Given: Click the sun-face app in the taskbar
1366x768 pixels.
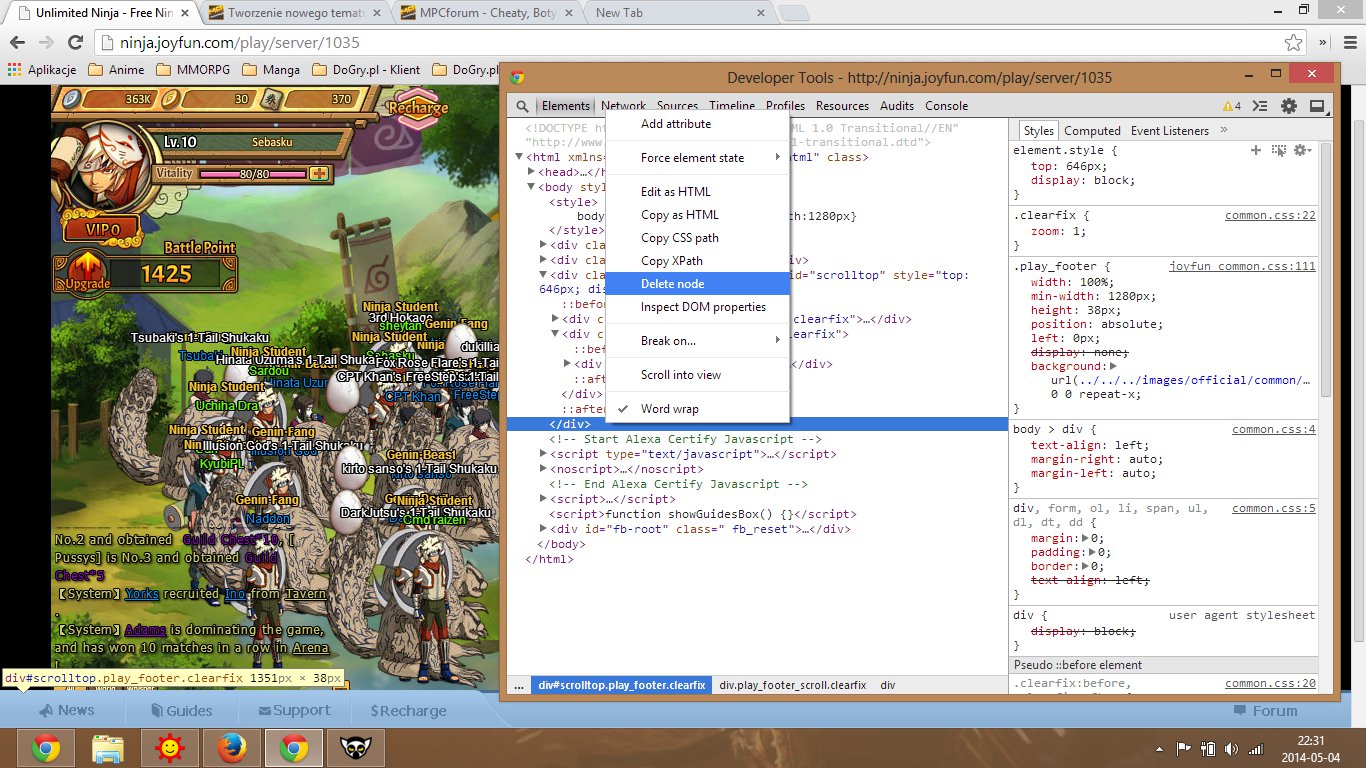Looking at the screenshot, I should coord(170,748).
